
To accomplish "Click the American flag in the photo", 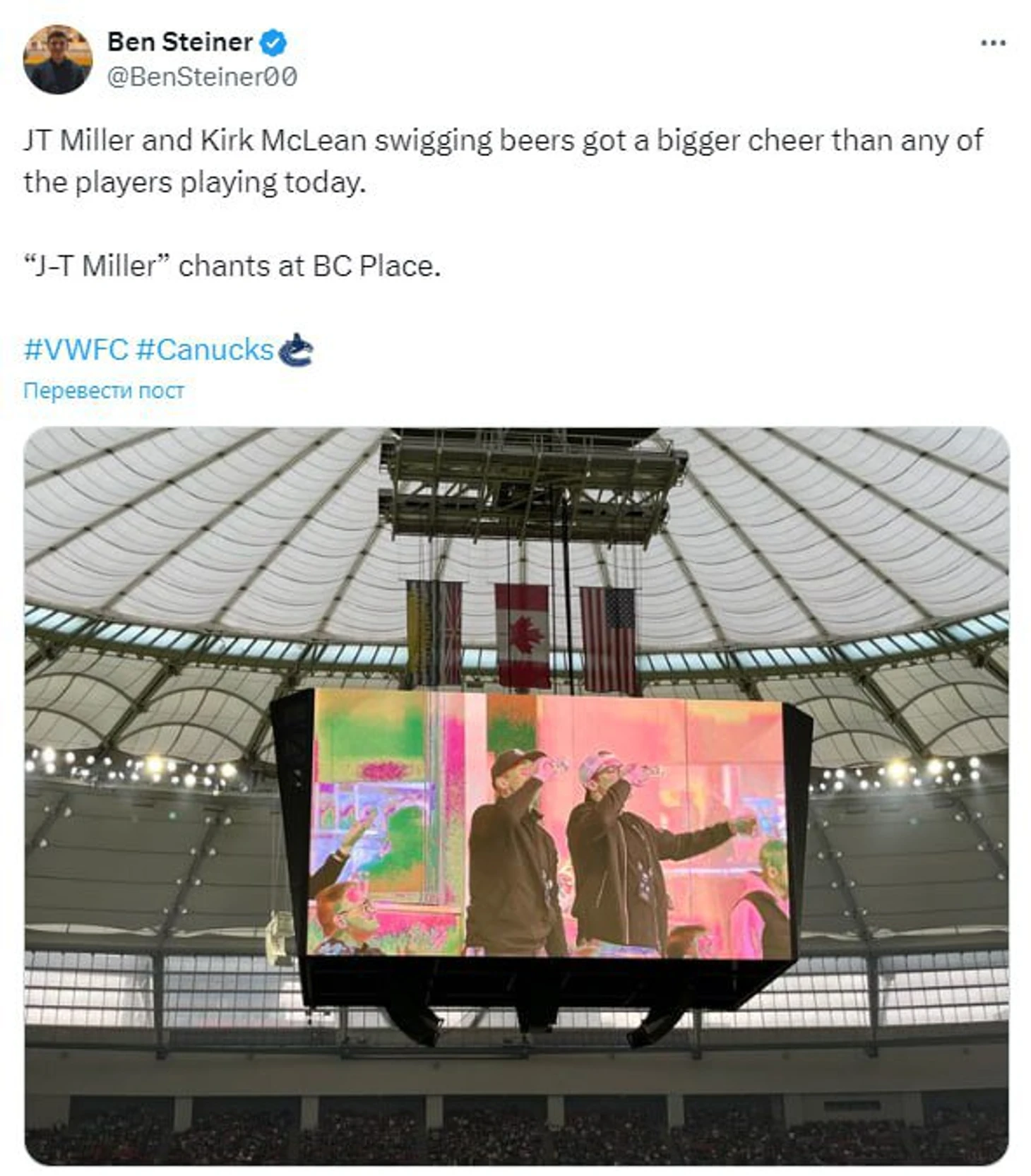I will 609,639.
